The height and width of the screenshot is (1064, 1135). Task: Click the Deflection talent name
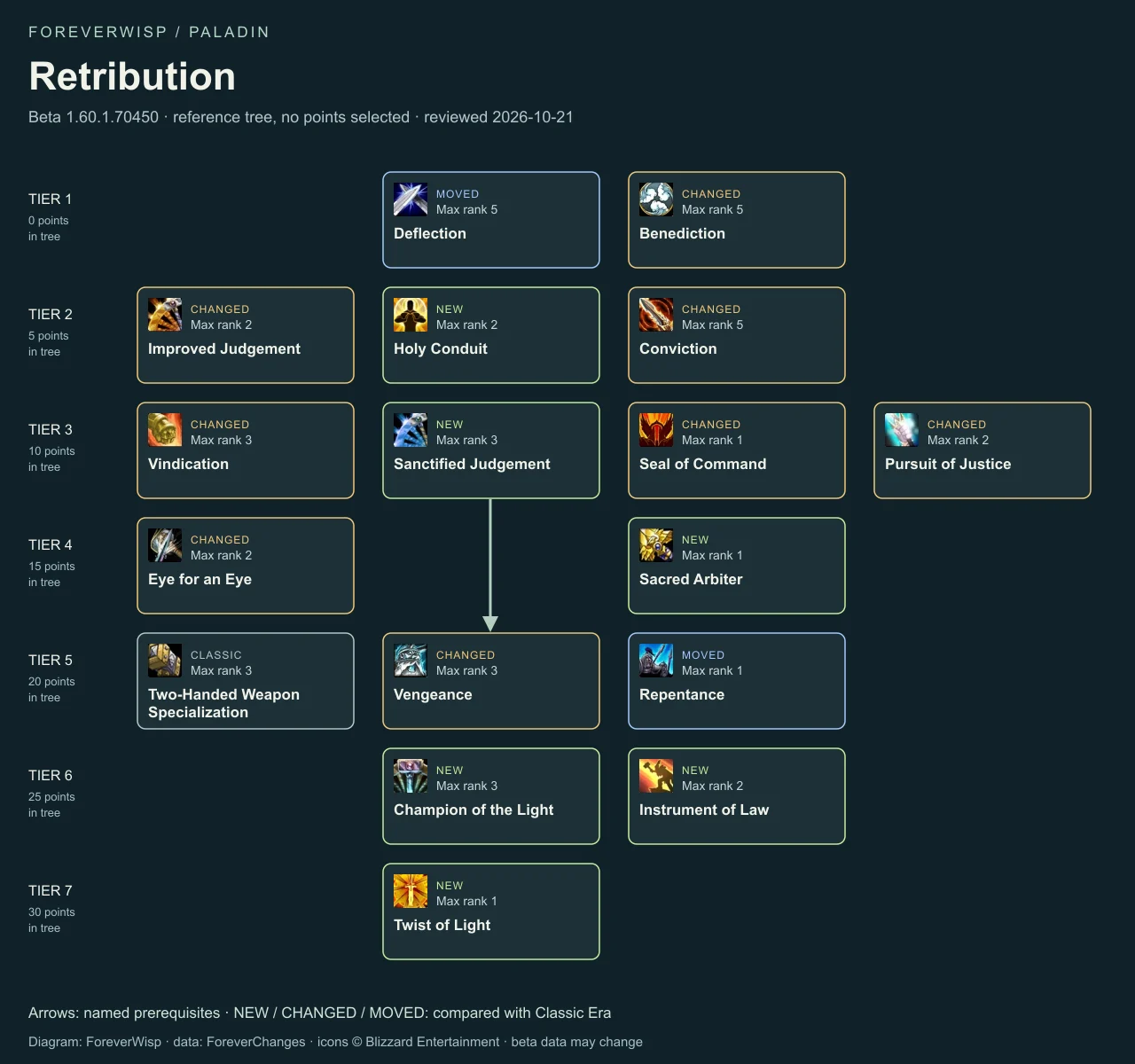tap(430, 233)
